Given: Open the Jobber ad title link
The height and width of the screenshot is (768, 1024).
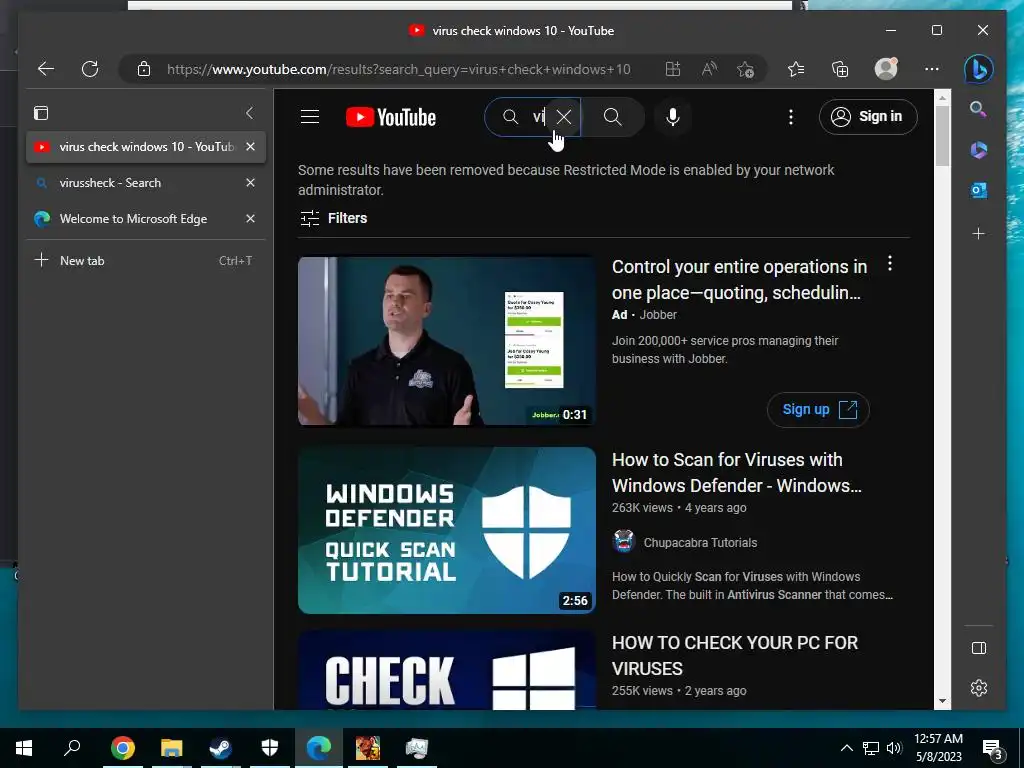Looking at the screenshot, I should (739, 280).
